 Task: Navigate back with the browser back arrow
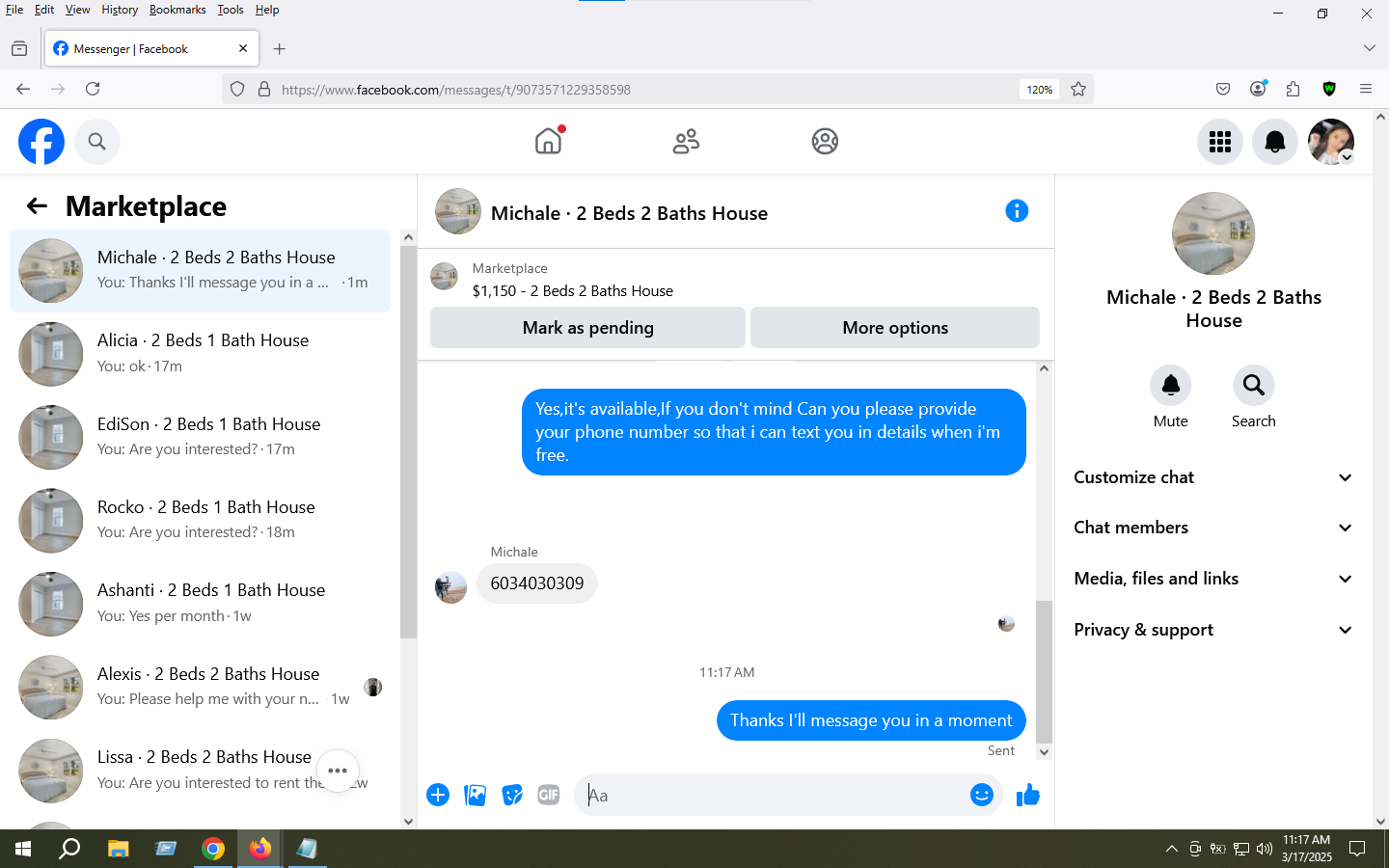coord(23,89)
